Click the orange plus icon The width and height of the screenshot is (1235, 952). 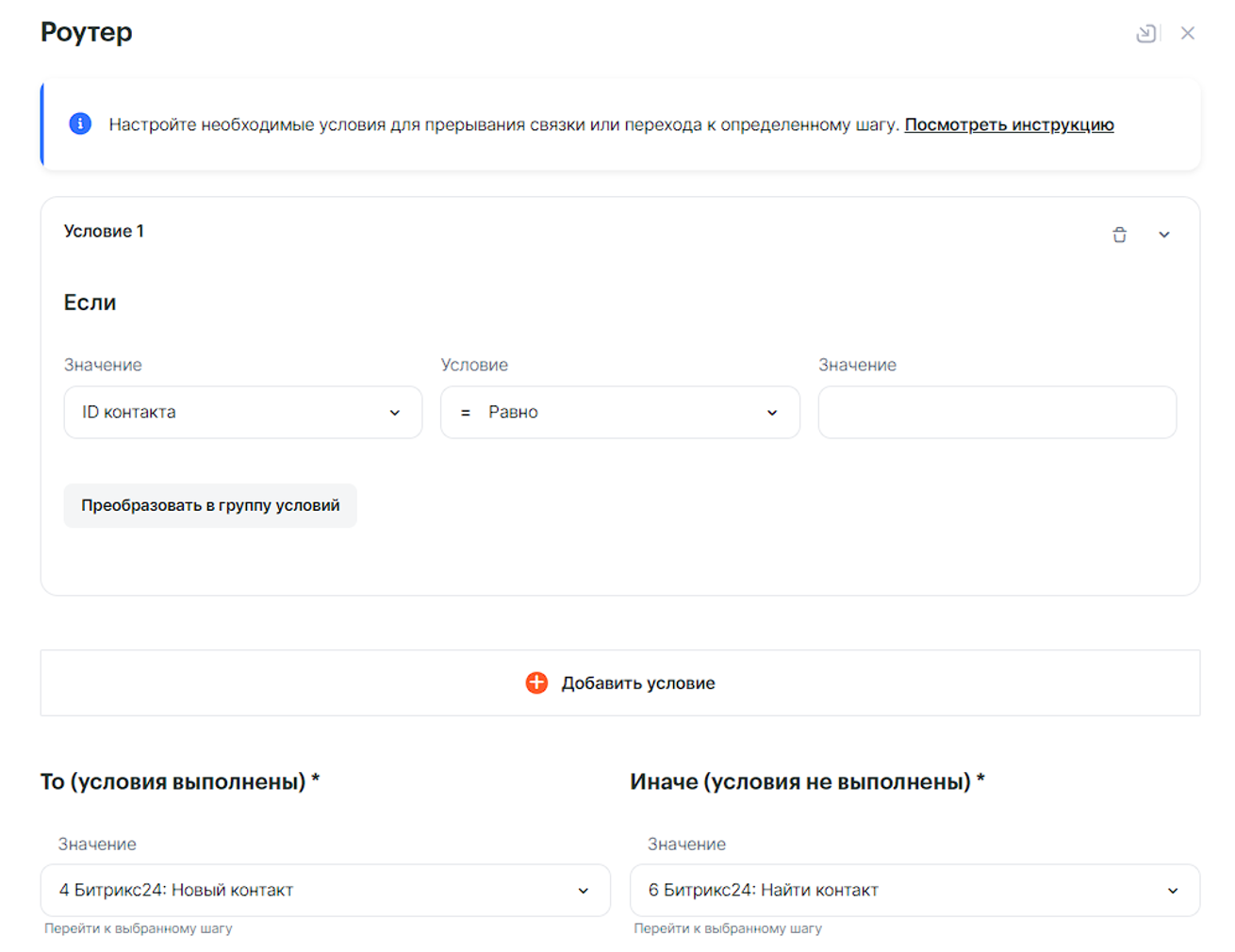click(536, 682)
